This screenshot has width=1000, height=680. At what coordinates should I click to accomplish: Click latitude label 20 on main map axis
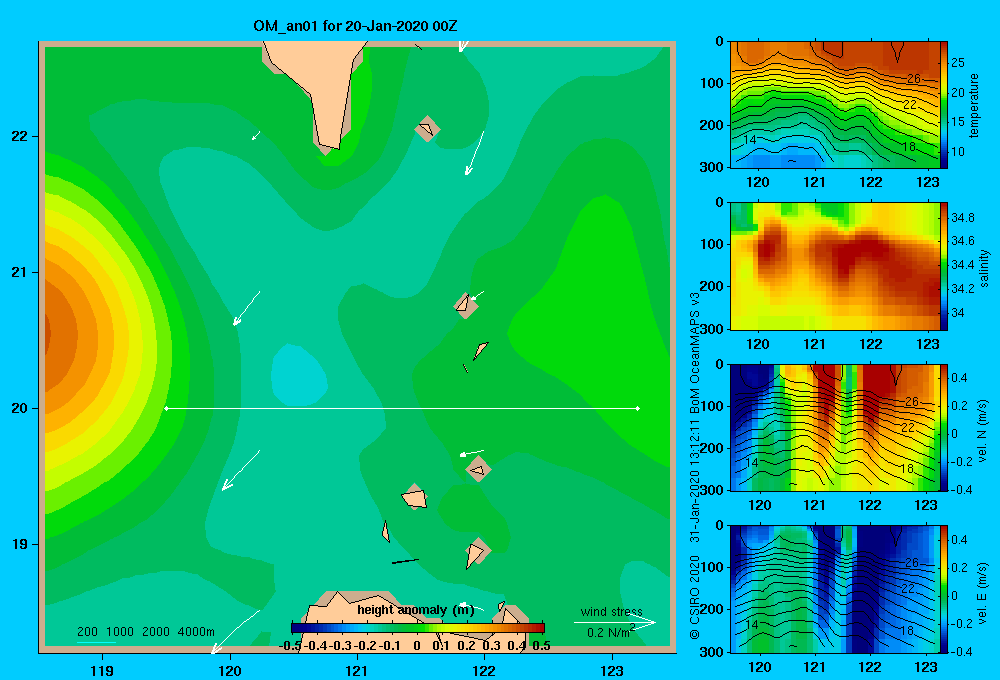[x=20, y=408]
